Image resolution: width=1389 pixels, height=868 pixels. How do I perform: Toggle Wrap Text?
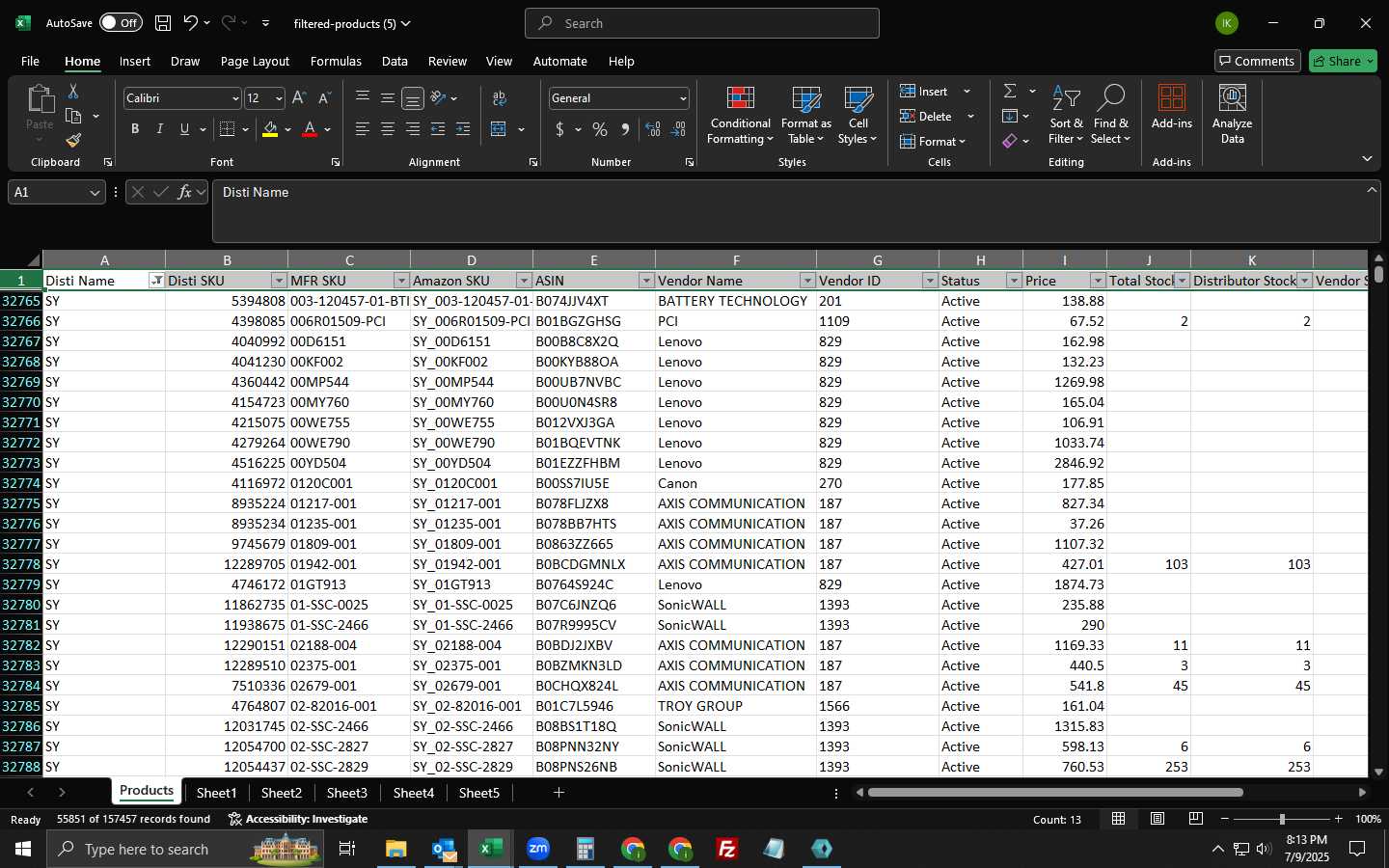tap(499, 98)
